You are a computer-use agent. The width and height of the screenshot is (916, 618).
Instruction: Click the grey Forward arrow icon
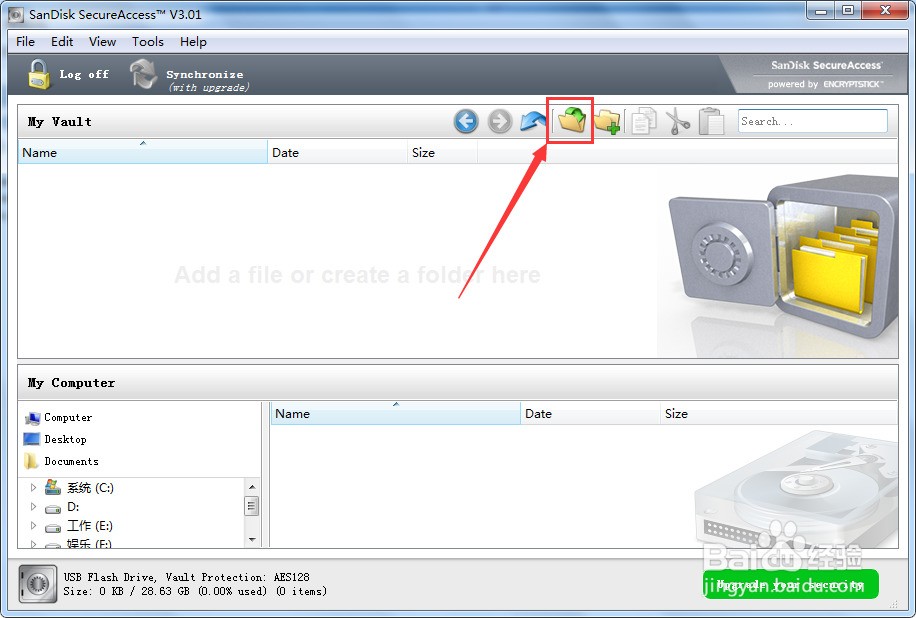499,121
